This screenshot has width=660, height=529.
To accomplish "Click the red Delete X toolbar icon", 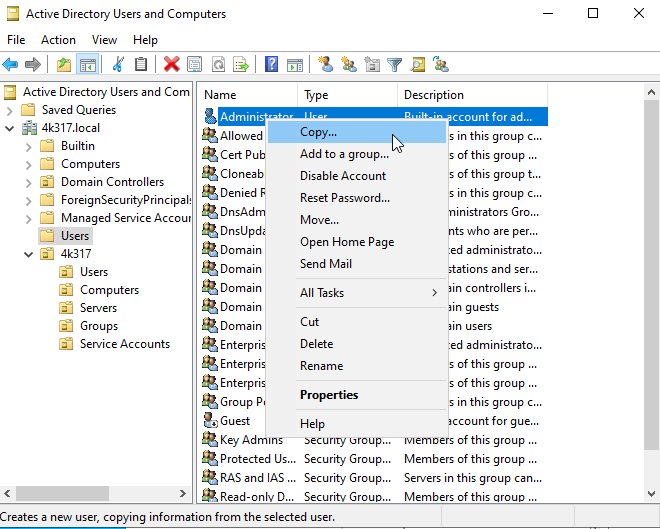I will [171, 64].
